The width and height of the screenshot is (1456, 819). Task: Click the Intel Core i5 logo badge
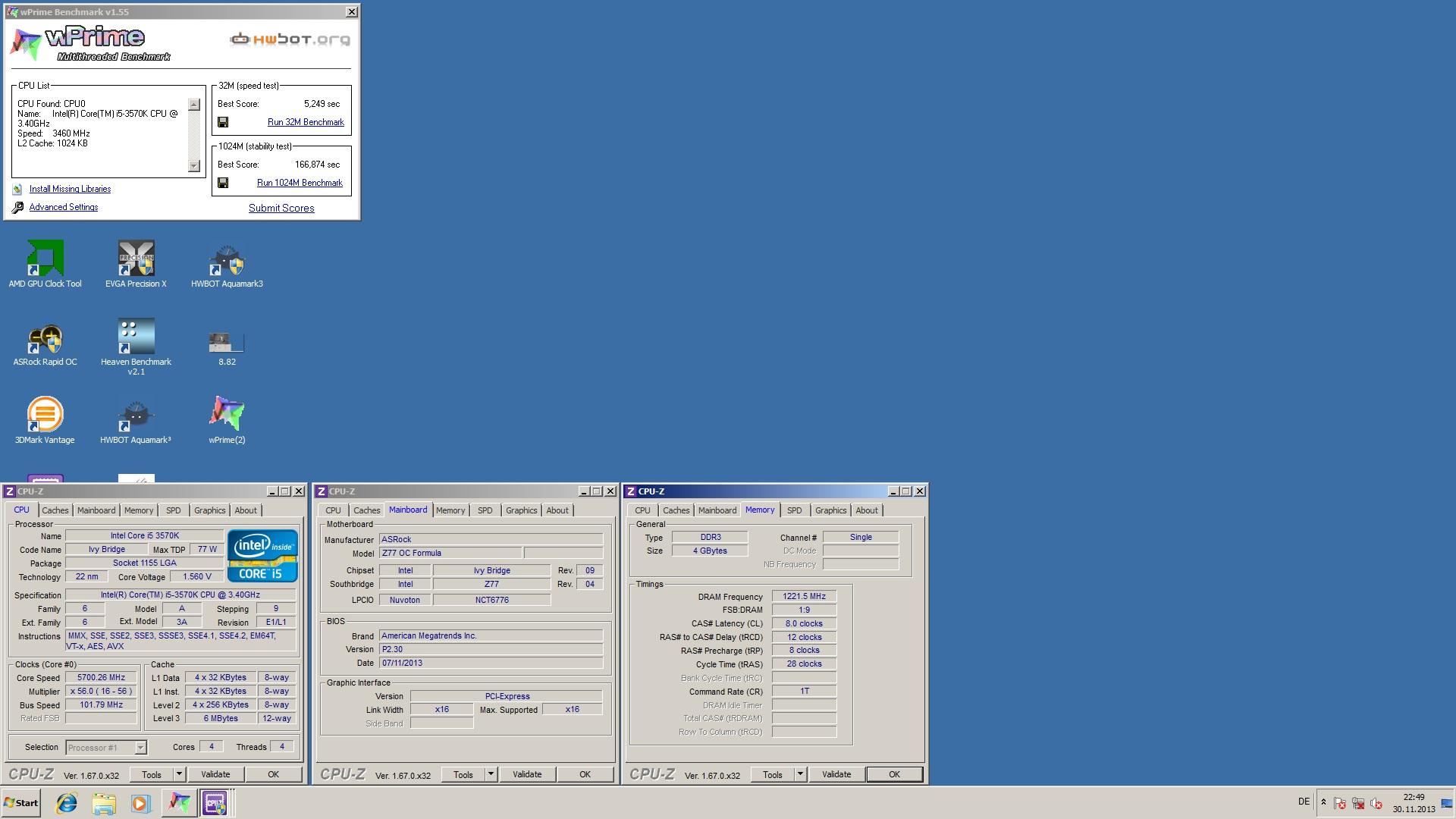pyautogui.click(x=262, y=555)
